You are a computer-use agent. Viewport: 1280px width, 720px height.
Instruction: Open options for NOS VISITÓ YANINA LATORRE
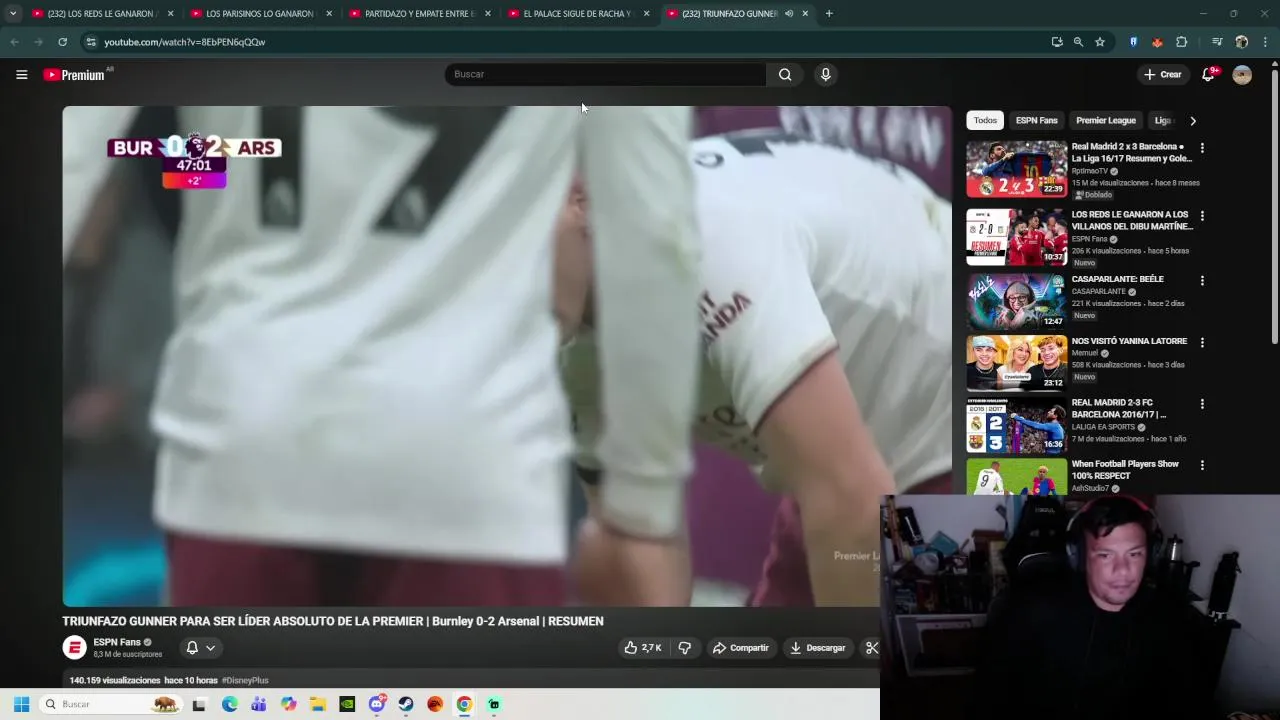[1202, 343]
